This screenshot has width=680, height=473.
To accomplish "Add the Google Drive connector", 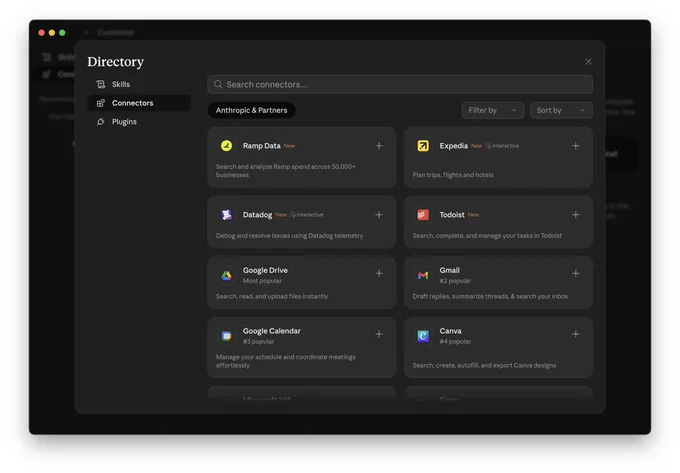I will click(379, 274).
